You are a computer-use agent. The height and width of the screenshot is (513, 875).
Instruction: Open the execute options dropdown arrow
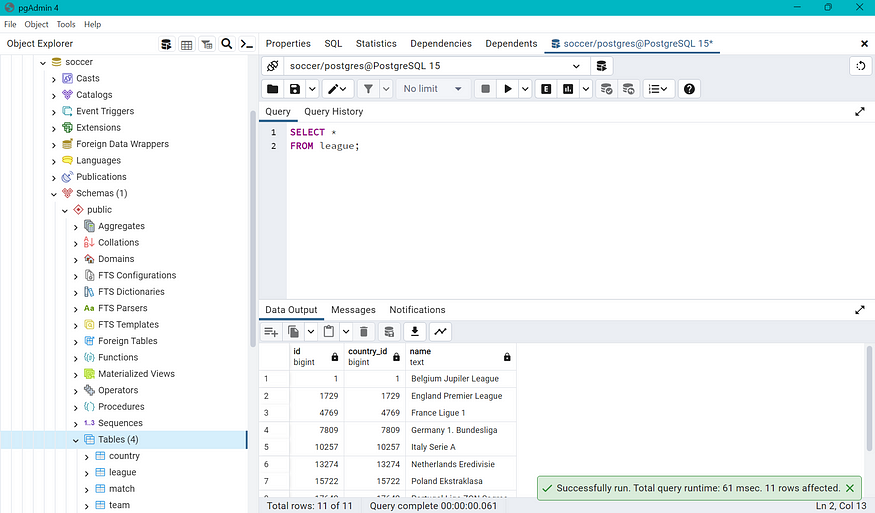[x=525, y=89]
